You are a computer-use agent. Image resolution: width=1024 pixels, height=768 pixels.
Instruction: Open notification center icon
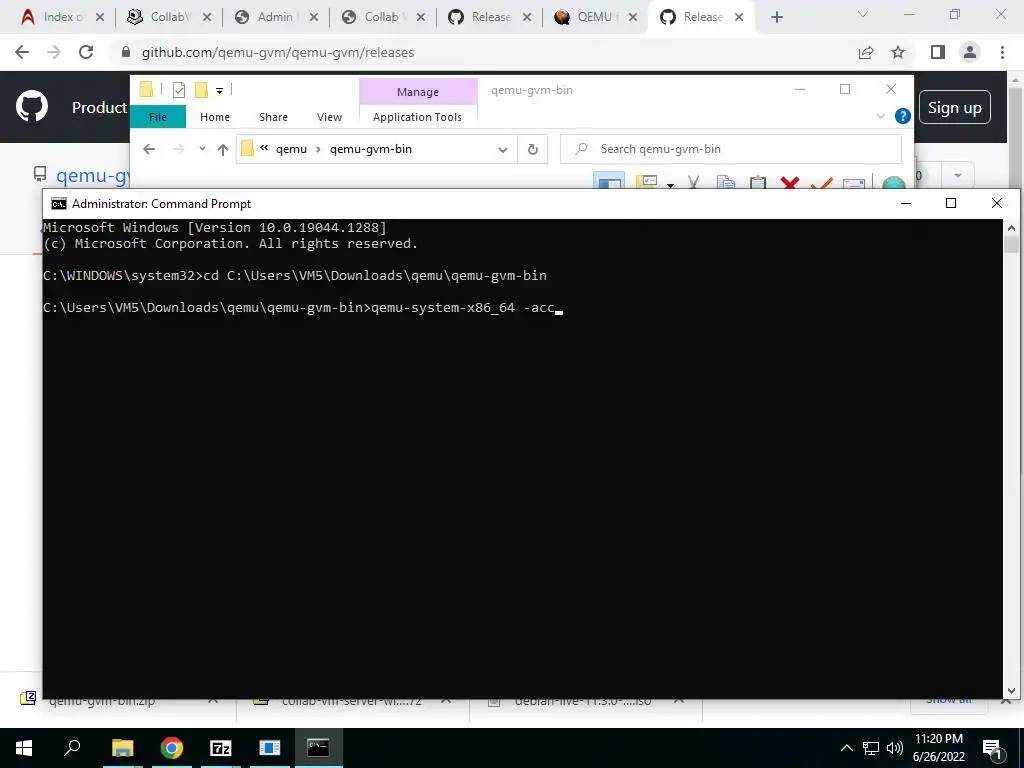pos(992,749)
